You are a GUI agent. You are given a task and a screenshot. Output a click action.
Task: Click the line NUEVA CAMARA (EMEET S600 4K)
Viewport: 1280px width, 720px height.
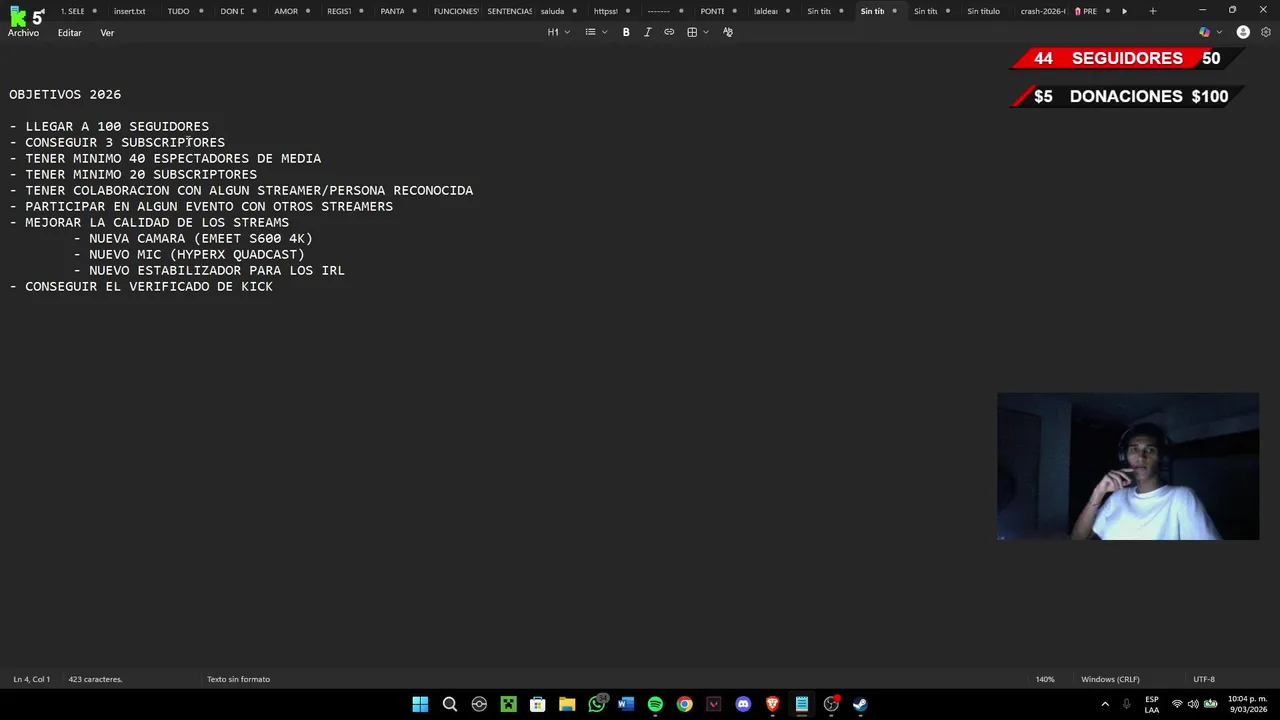(x=201, y=238)
